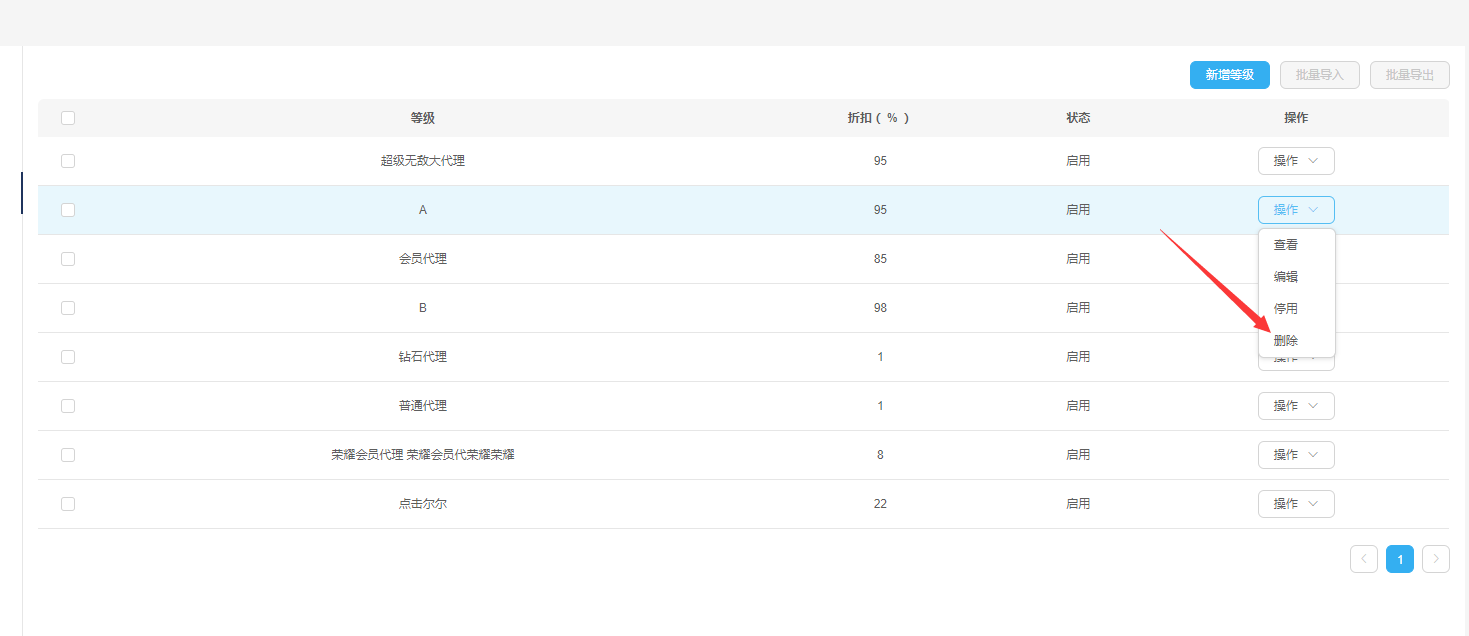This screenshot has width=1469, height=636.
Task: Check the box for 超级无敌大代理 row
Action: pyautogui.click(x=68, y=161)
